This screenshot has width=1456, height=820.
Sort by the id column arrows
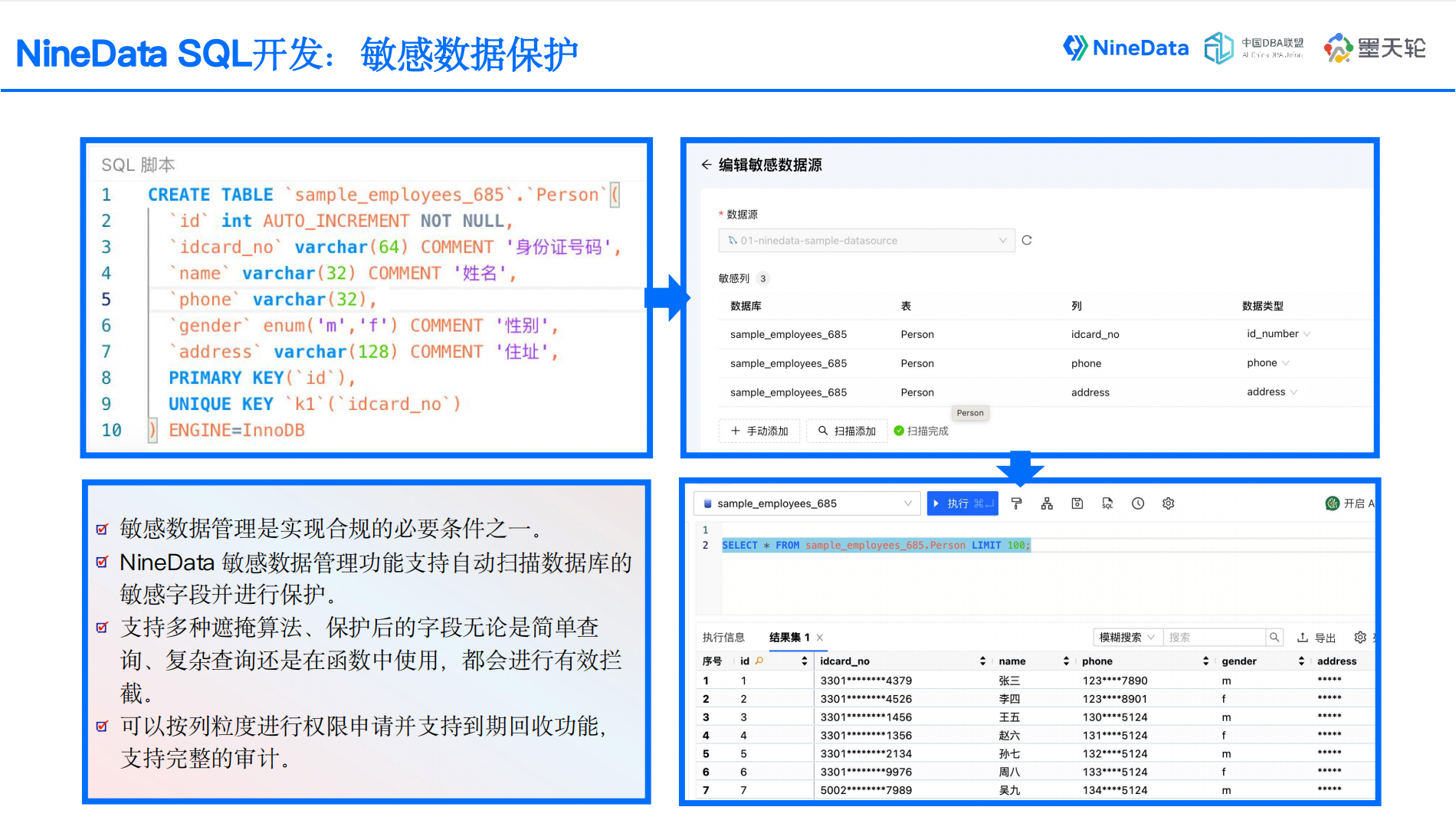(x=805, y=661)
